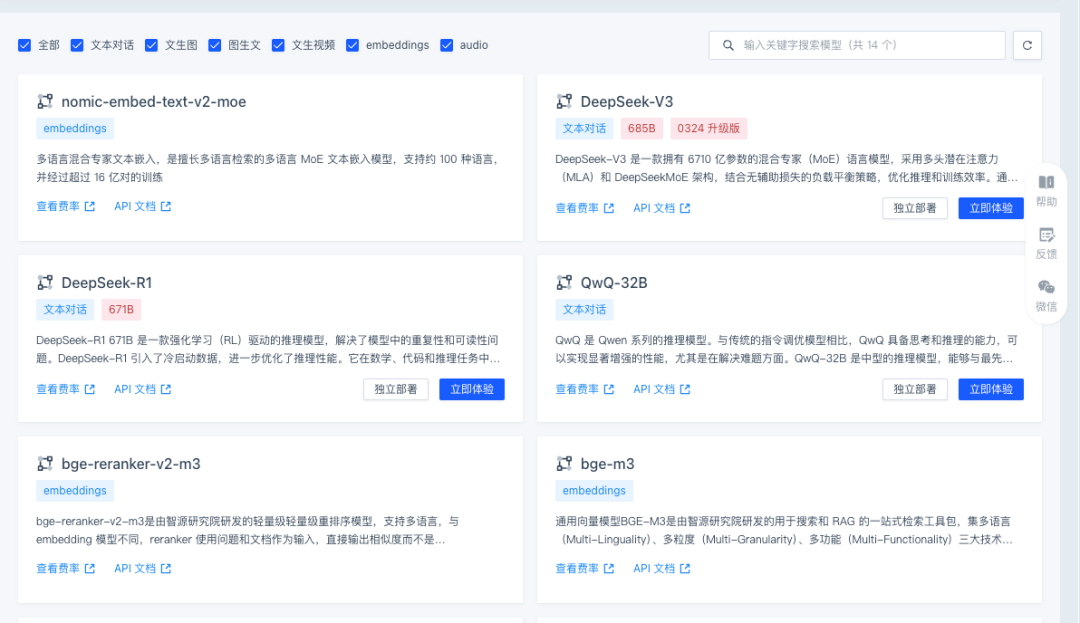The width and height of the screenshot is (1080, 623).
Task: Click the bge-m3 model title
Action: (608, 464)
